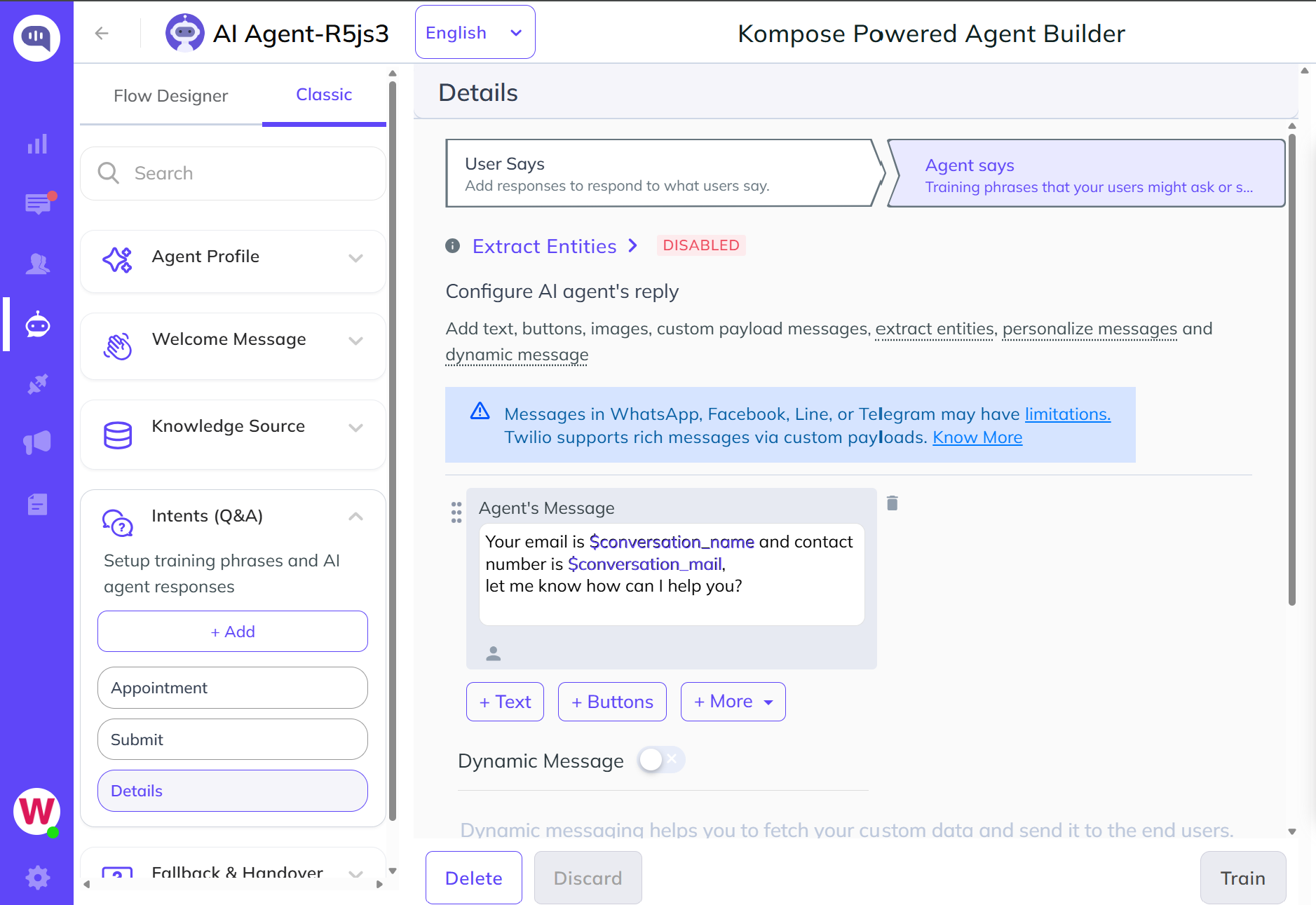Image resolution: width=1316 pixels, height=905 pixels.
Task: Switch to the Classic tab
Action: click(324, 95)
